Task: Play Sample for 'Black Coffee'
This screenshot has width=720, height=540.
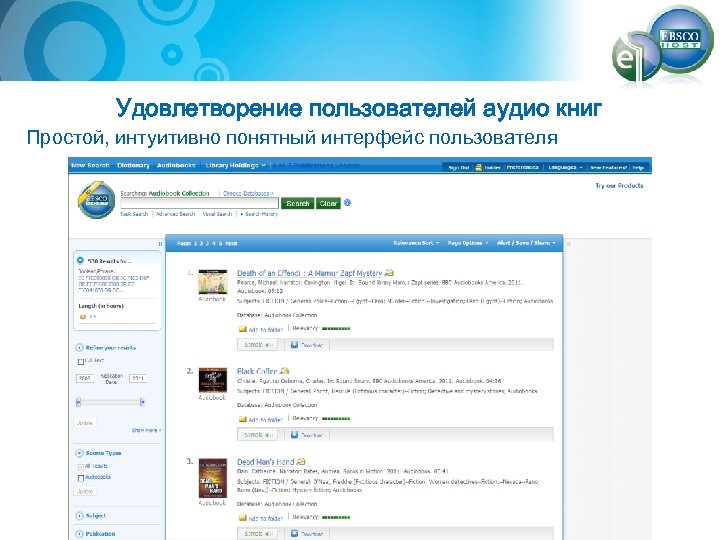Action: pyautogui.click(x=258, y=434)
